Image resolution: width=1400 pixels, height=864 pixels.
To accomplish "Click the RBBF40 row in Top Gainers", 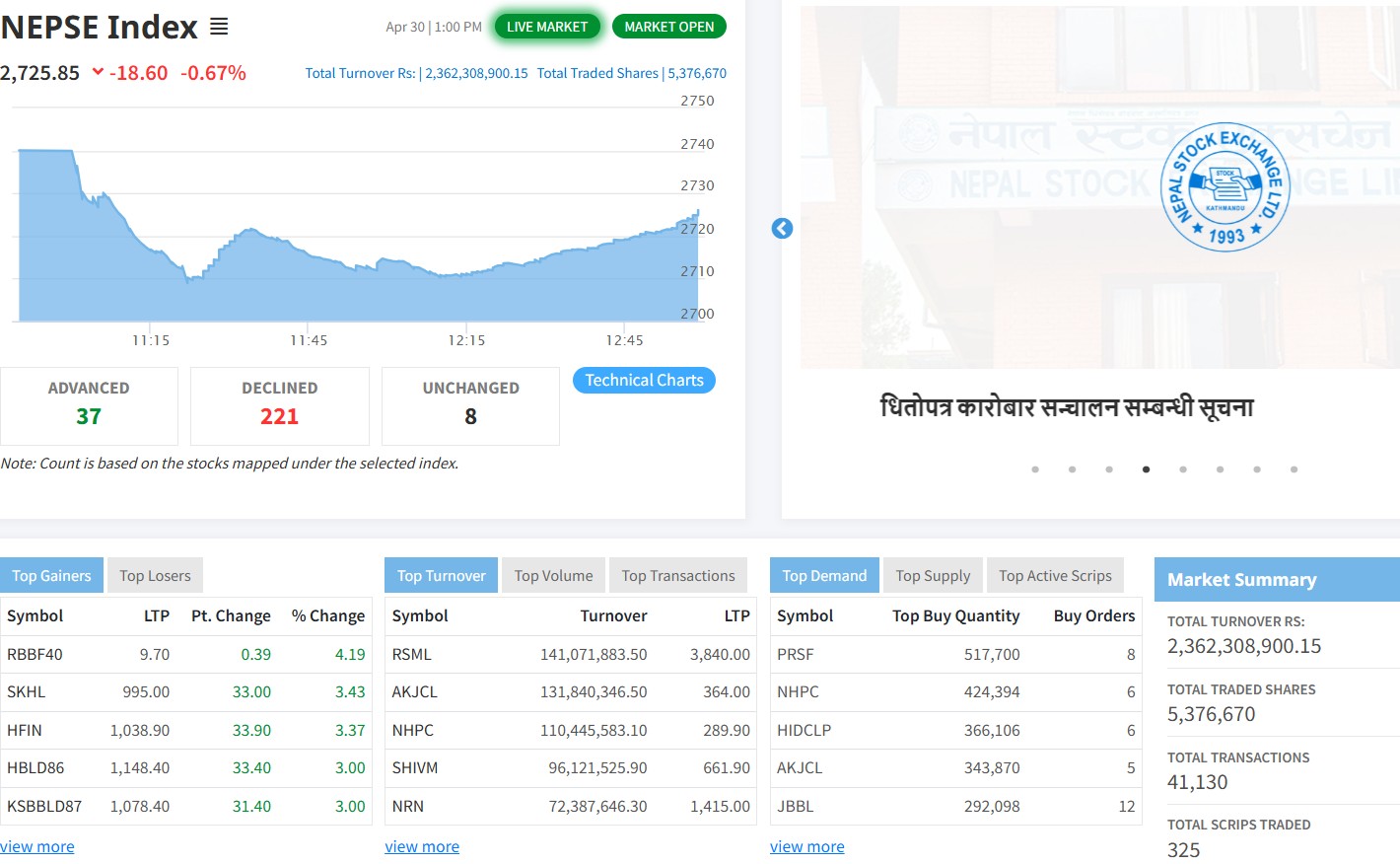I will tap(185, 654).
